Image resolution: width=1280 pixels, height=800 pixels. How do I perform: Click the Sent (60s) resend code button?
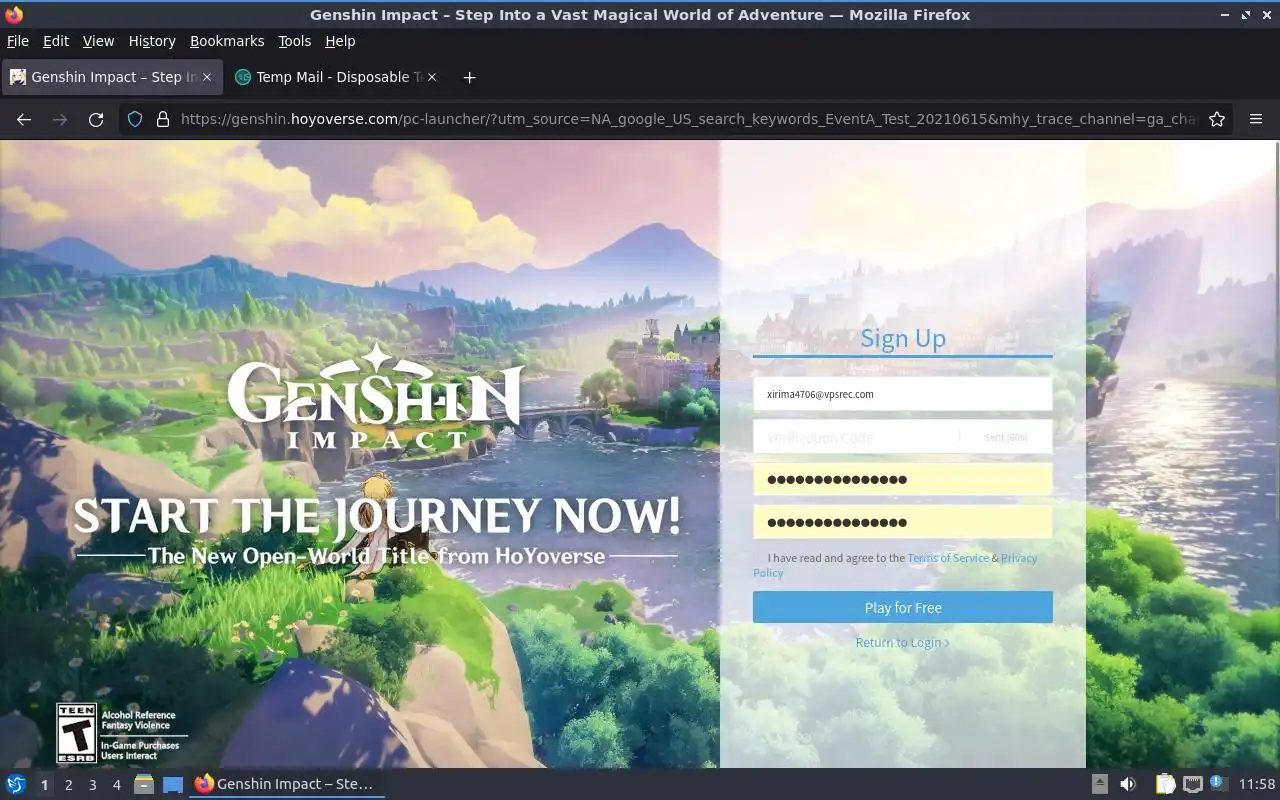1006,437
